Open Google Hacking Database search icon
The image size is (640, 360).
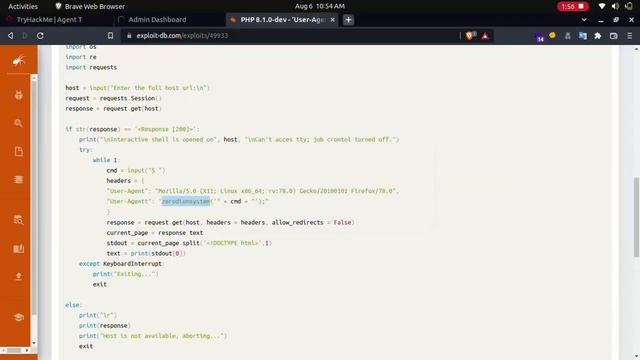pyautogui.click(x=18, y=123)
